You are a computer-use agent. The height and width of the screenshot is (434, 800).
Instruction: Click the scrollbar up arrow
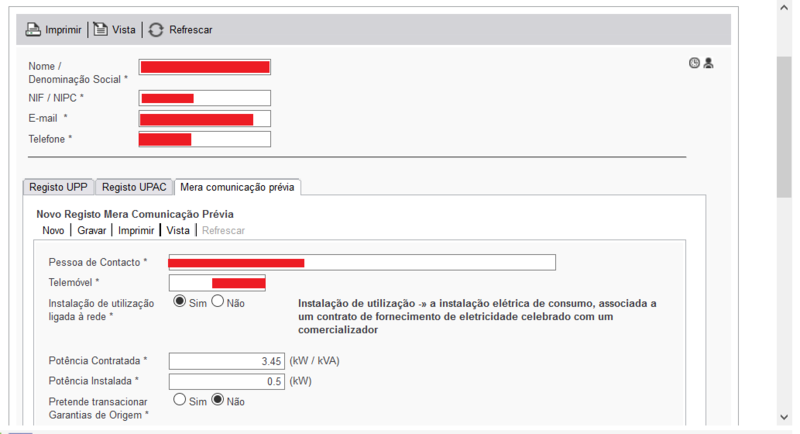point(784,7)
